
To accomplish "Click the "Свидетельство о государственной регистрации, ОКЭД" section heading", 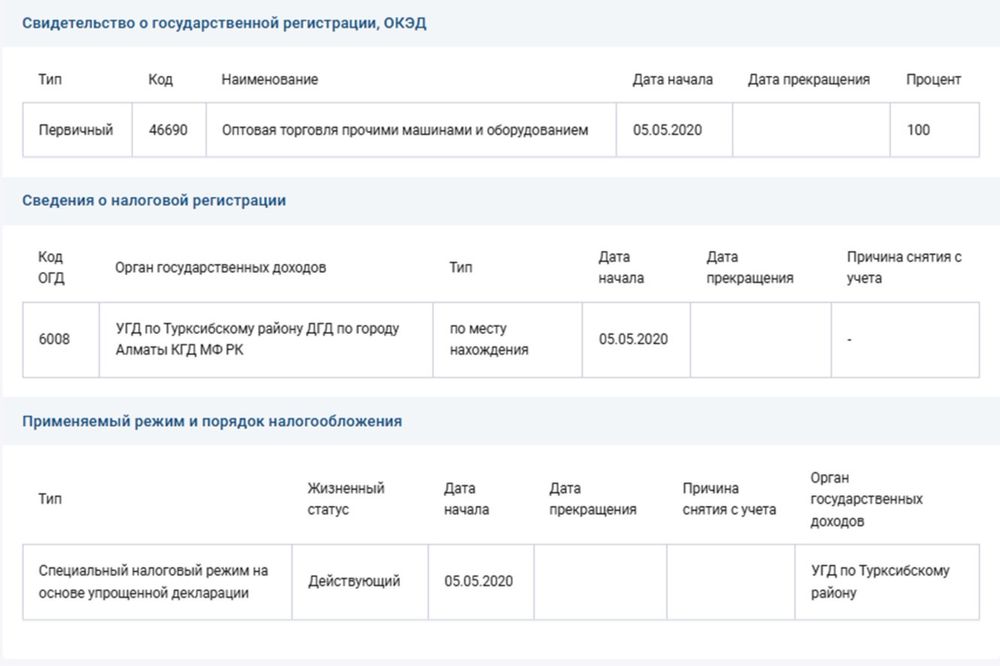I will point(224,23).
